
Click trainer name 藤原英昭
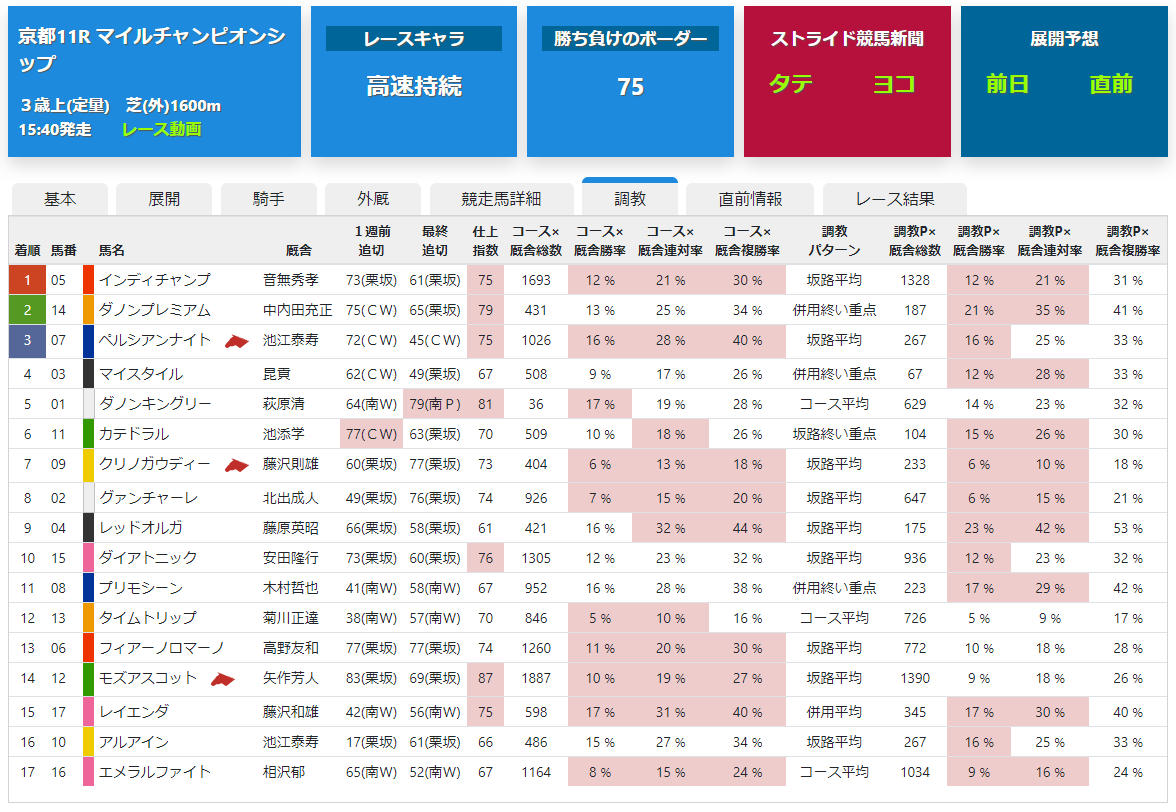[291, 528]
